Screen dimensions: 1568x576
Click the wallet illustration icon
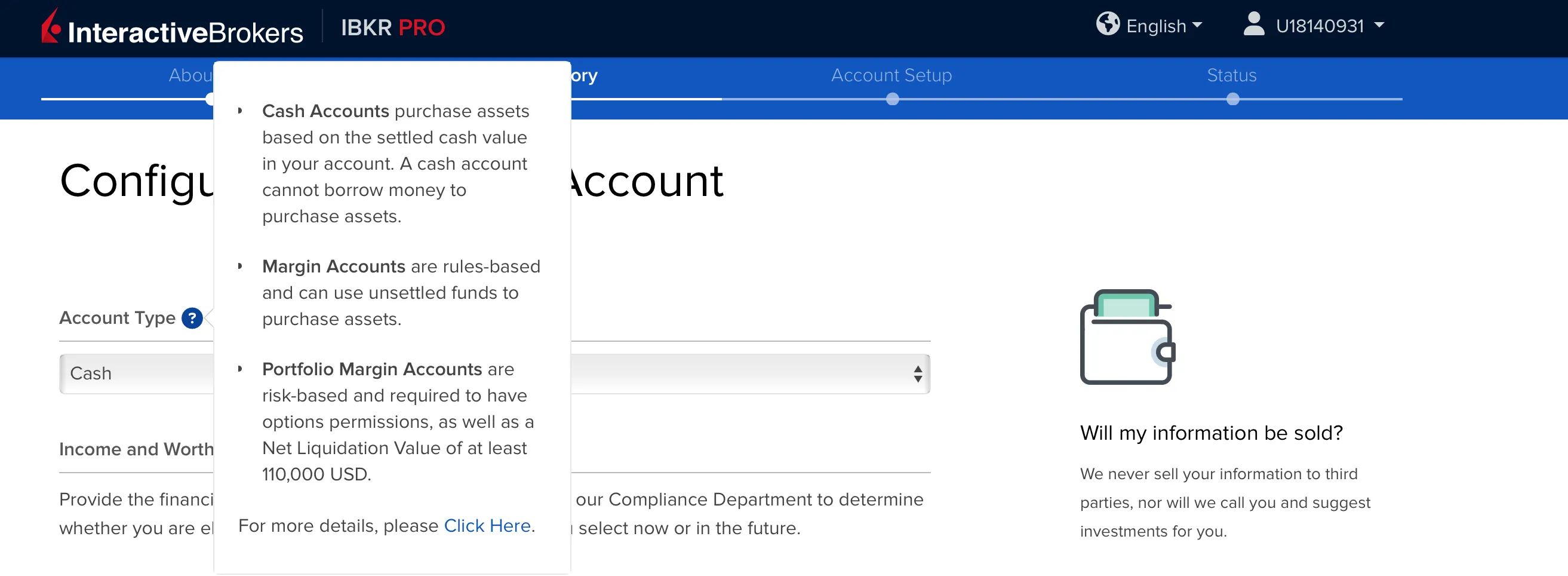1127,337
